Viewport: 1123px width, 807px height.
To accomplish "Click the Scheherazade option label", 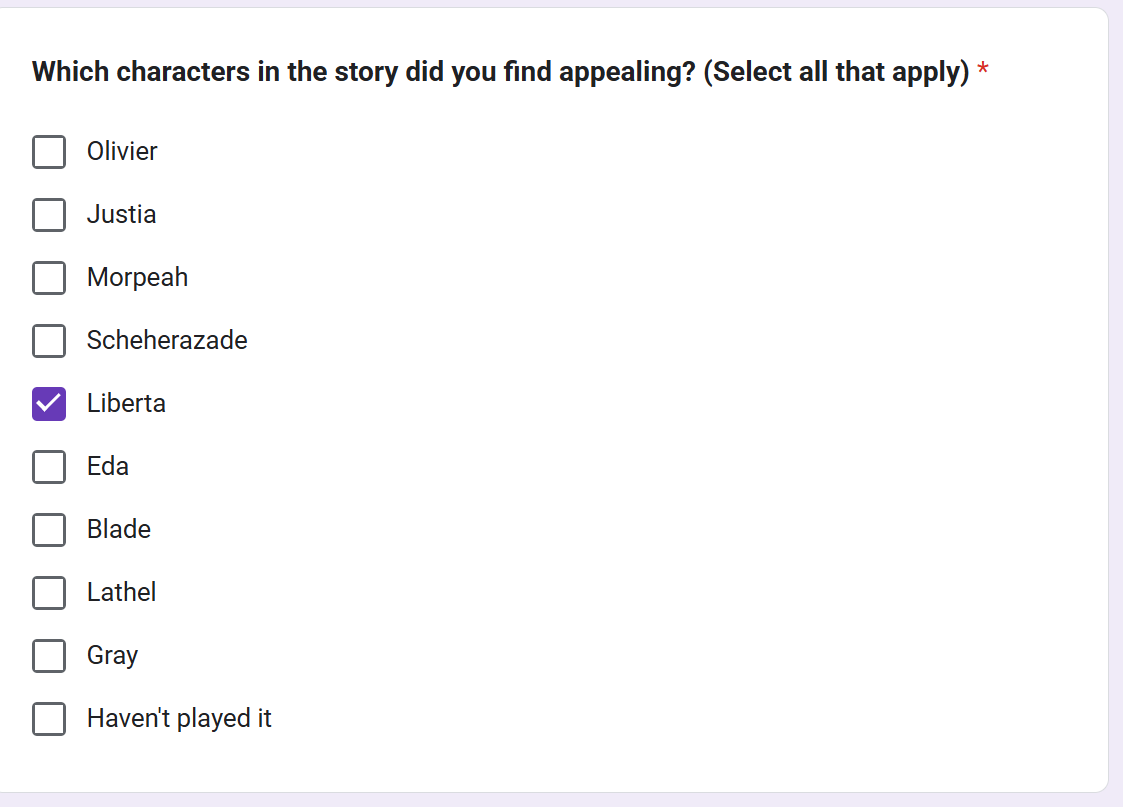I will pyautogui.click(x=167, y=340).
